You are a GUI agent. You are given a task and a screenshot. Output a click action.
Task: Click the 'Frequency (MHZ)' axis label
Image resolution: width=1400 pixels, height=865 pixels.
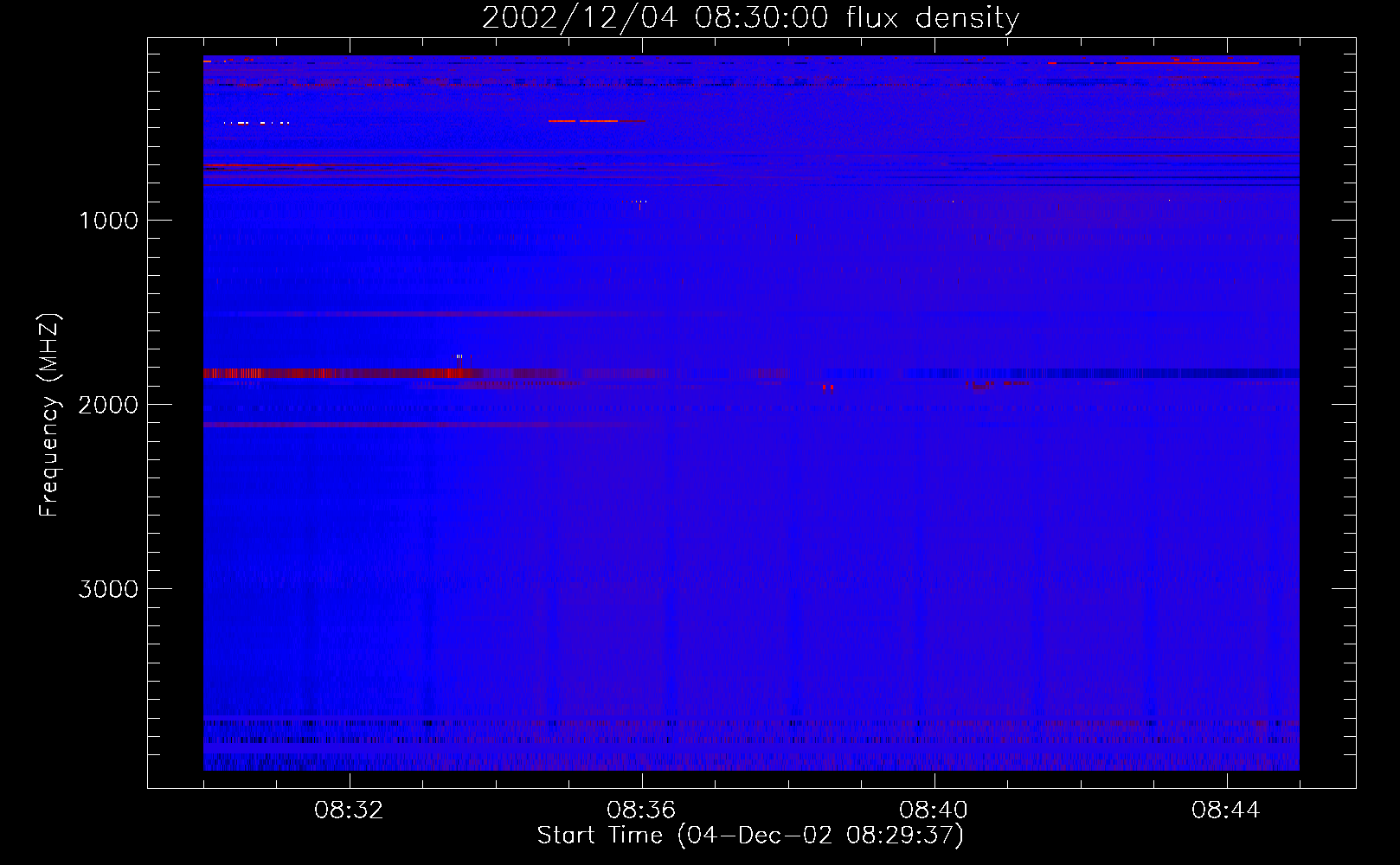pos(49,415)
